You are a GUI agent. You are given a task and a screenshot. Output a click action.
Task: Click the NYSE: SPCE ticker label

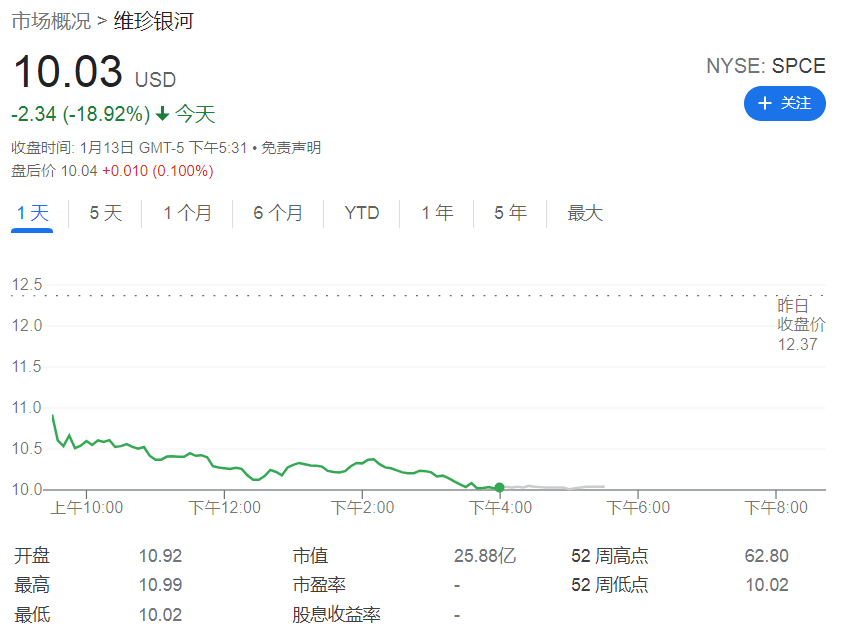click(766, 66)
